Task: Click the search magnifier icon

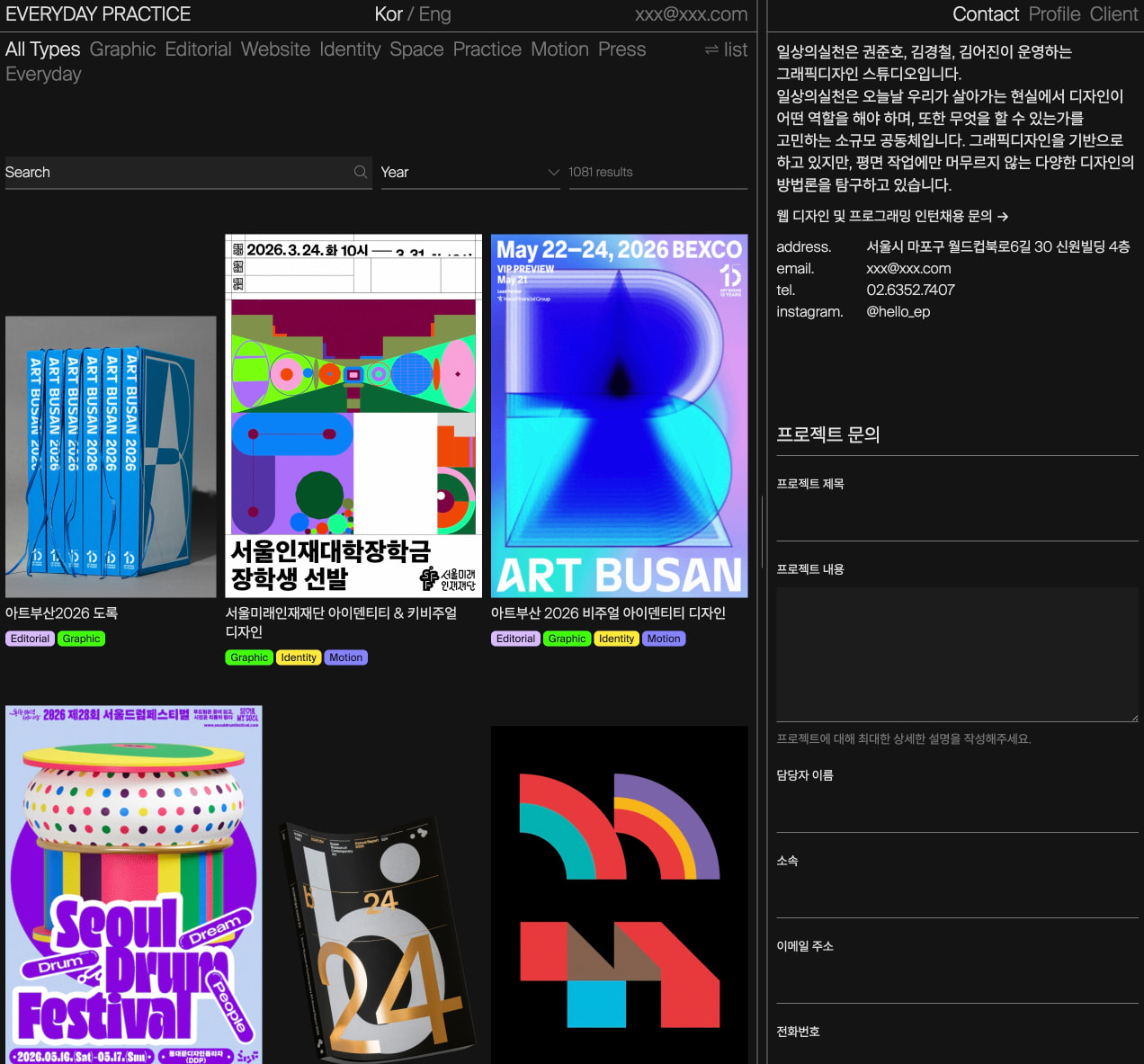Action: [361, 172]
